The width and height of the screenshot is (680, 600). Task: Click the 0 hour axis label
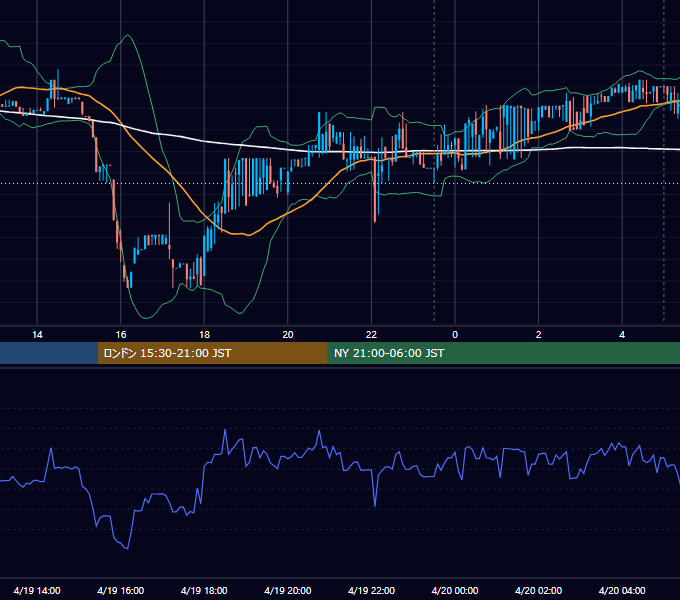[x=455, y=335]
